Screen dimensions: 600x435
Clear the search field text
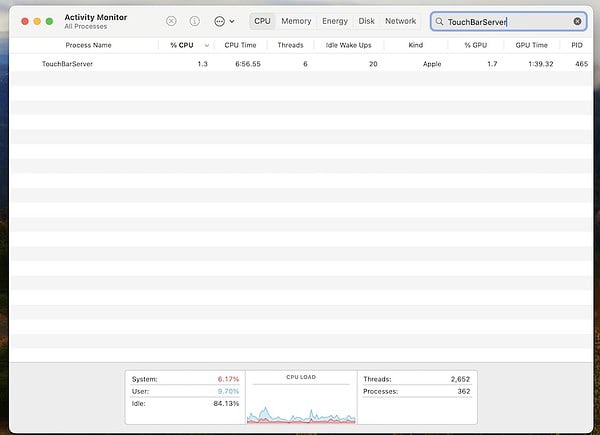(577, 21)
